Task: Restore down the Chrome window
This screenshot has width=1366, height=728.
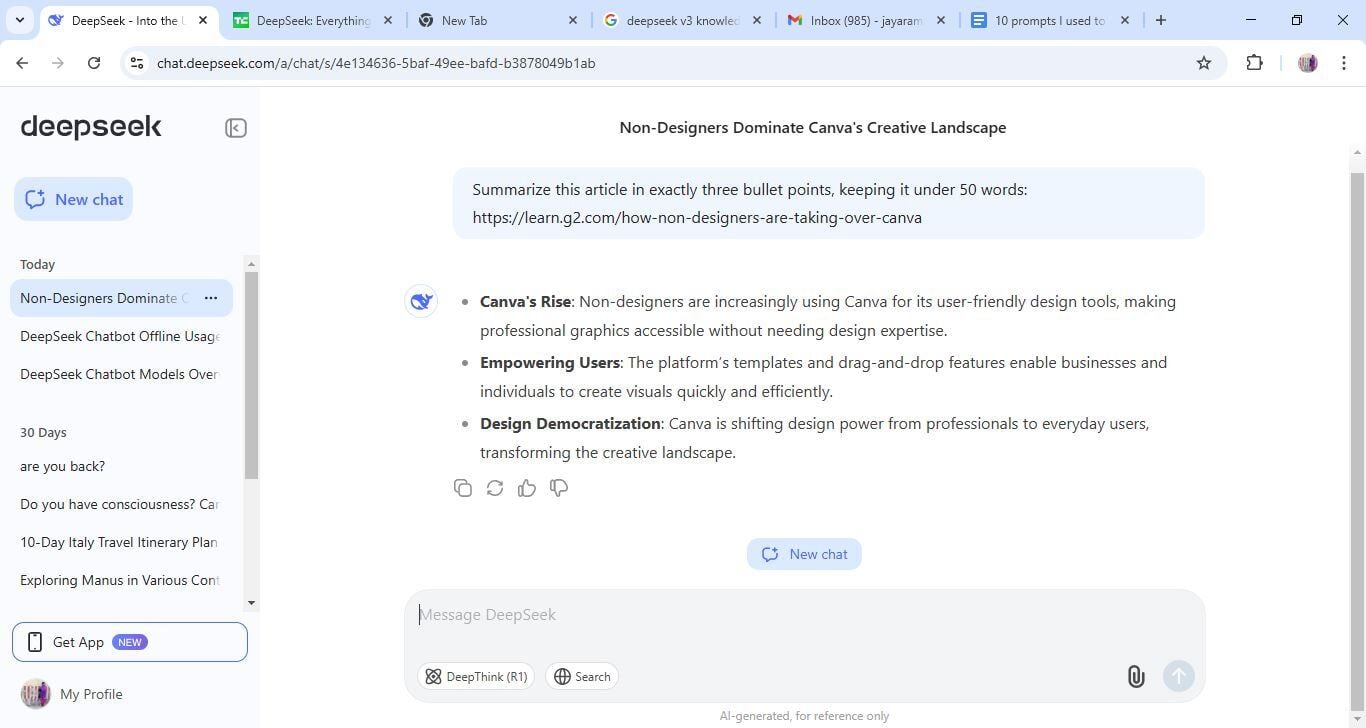Action: coord(1296,20)
